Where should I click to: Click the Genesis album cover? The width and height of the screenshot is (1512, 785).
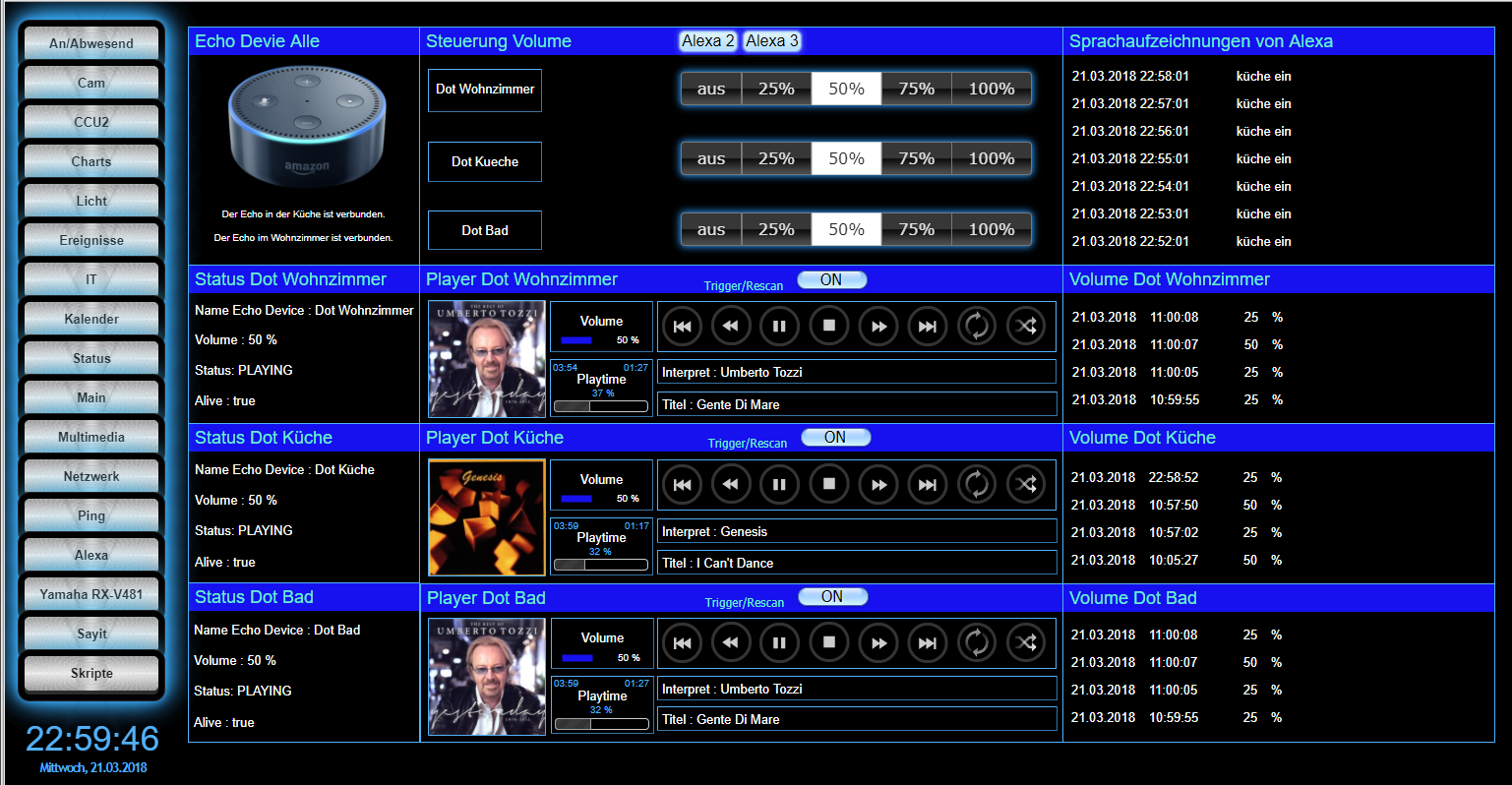(487, 517)
